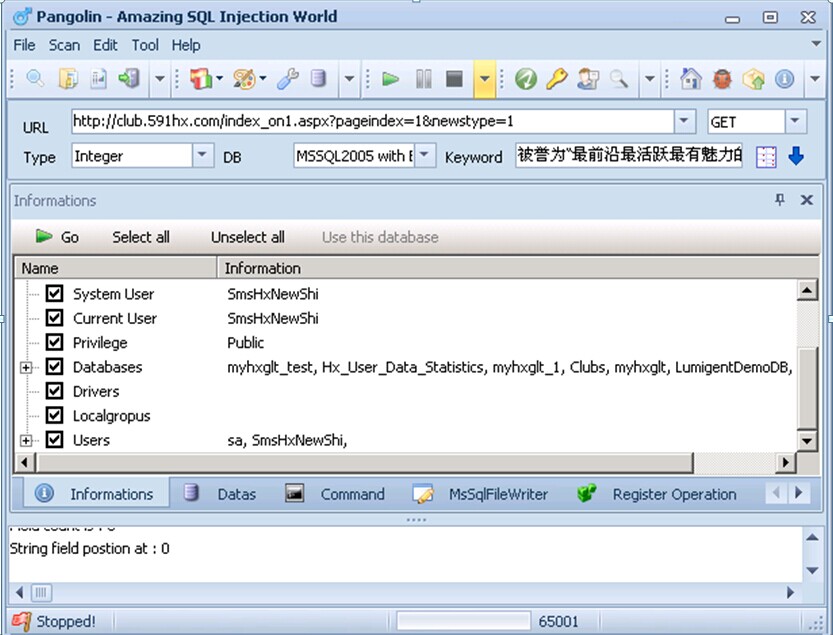Open the DB MSSQL2005 dropdown
The width and height of the screenshot is (833, 635).
pyautogui.click(x=424, y=155)
